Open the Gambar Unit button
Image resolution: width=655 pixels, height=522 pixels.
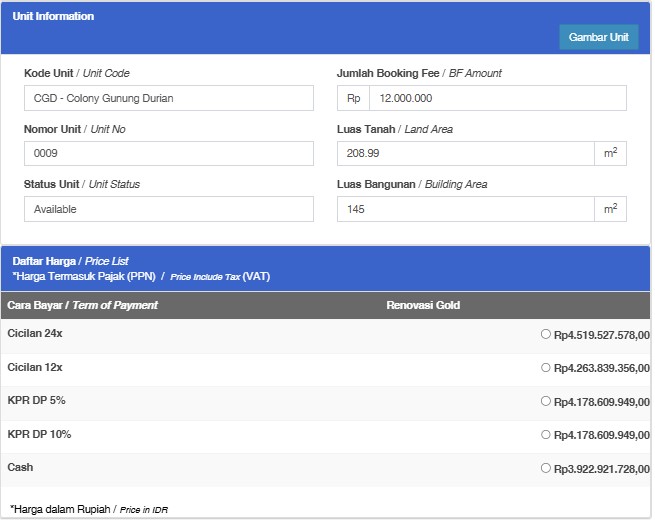[599, 37]
